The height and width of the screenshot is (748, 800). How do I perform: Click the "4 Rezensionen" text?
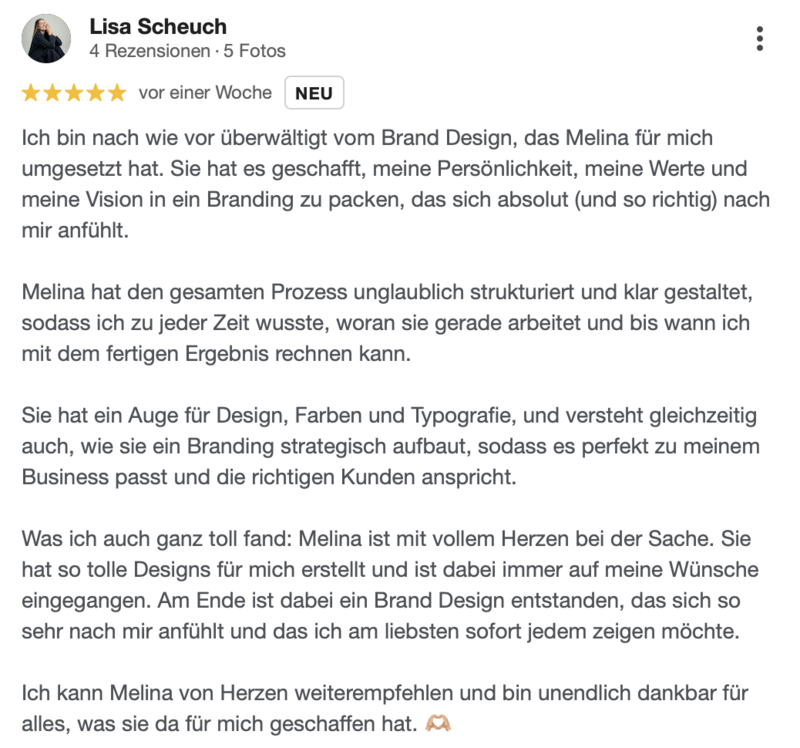pyautogui.click(x=149, y=51)
